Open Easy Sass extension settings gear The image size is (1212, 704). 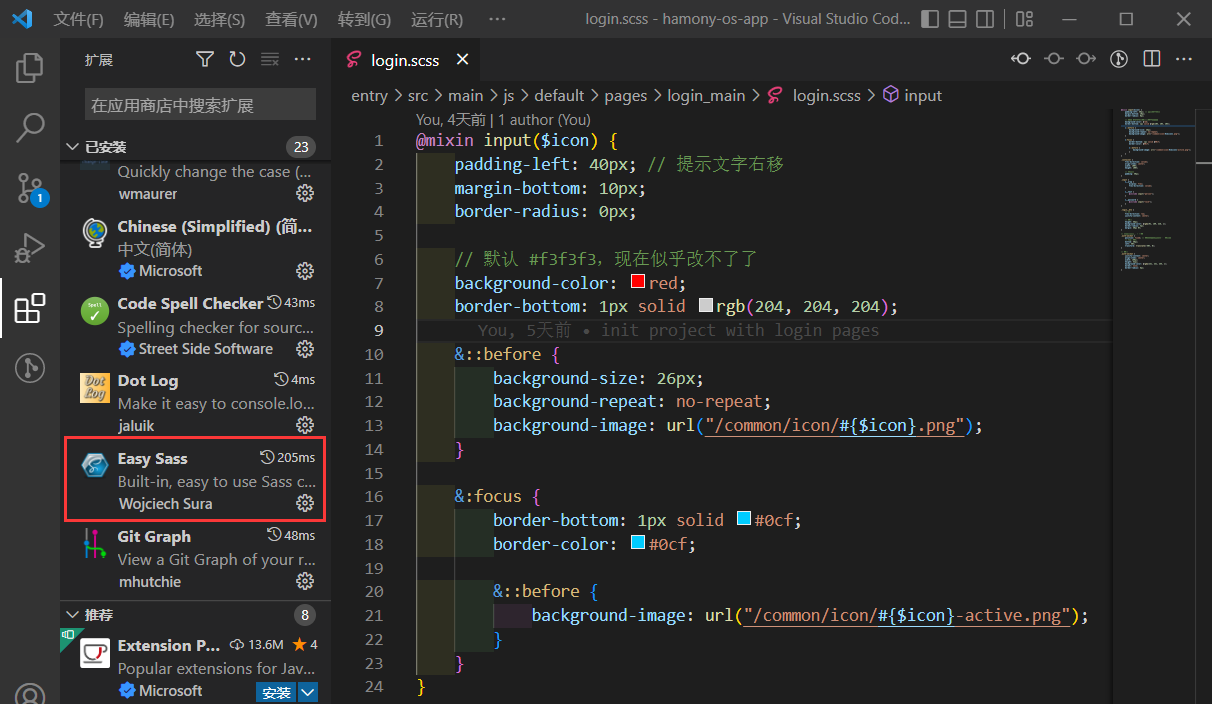pyautogui.click(x=305, y=503)
